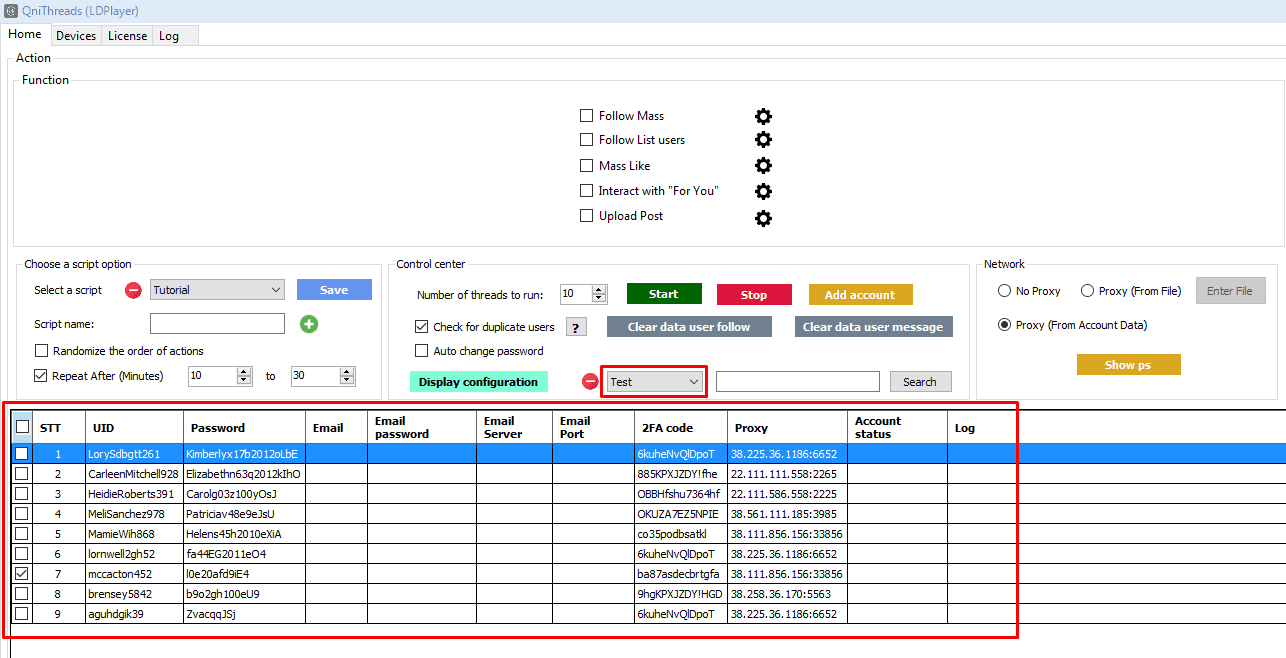1286x658 pixels.
Task: Click red minus icon beside Tutorial script
Action: pyautogui.click(x=133, y=291)
